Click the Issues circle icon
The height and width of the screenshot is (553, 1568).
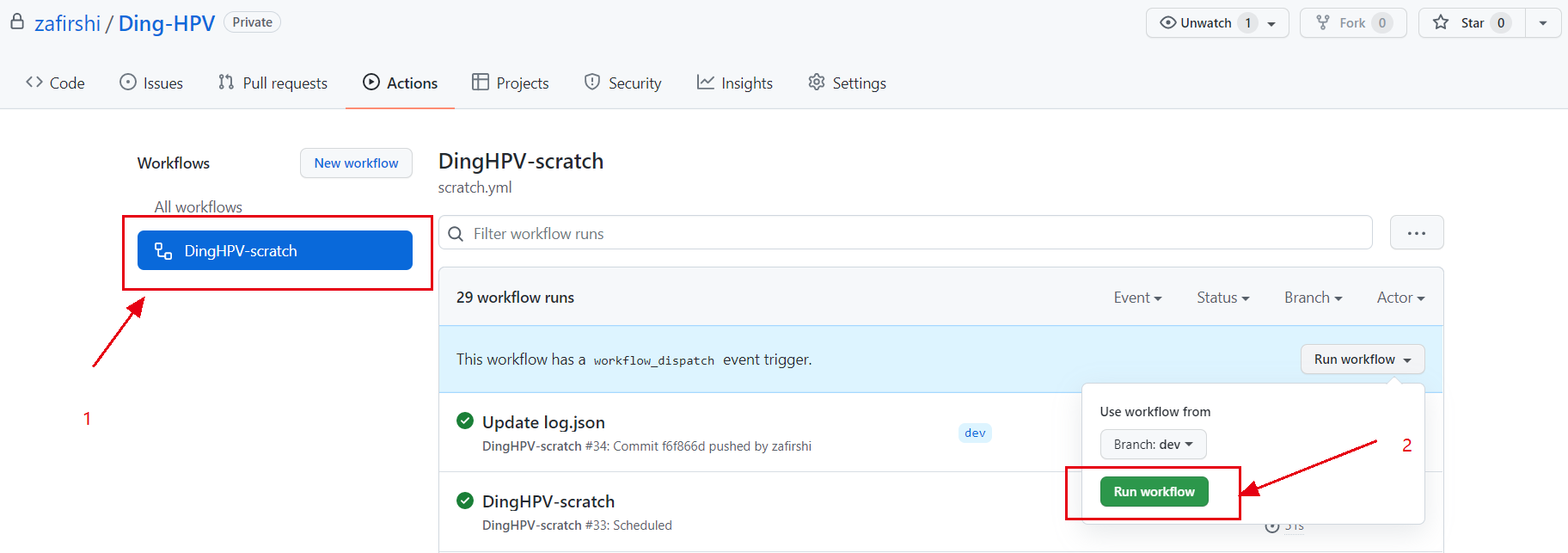coord(128,82)
